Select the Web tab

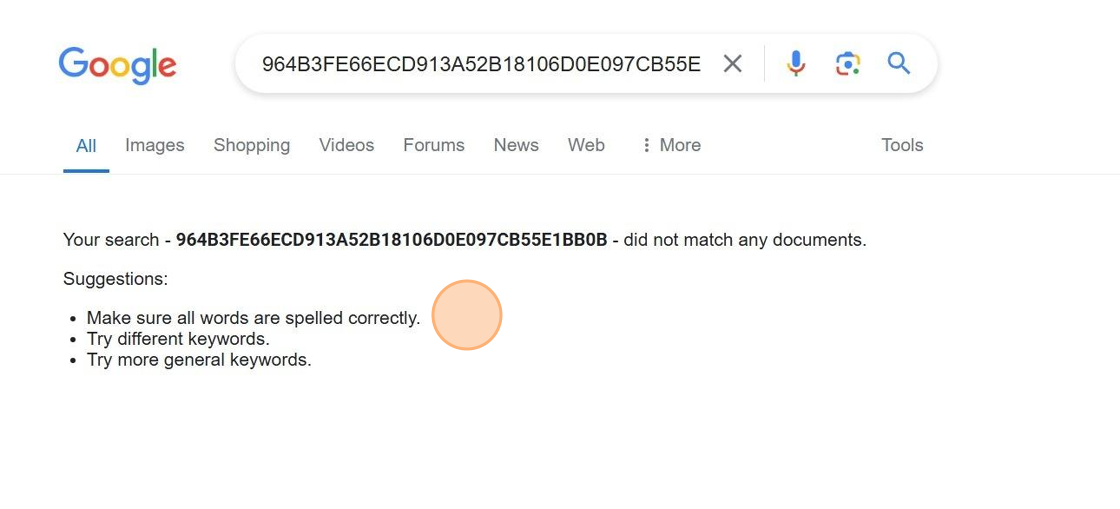pos(586,145)
